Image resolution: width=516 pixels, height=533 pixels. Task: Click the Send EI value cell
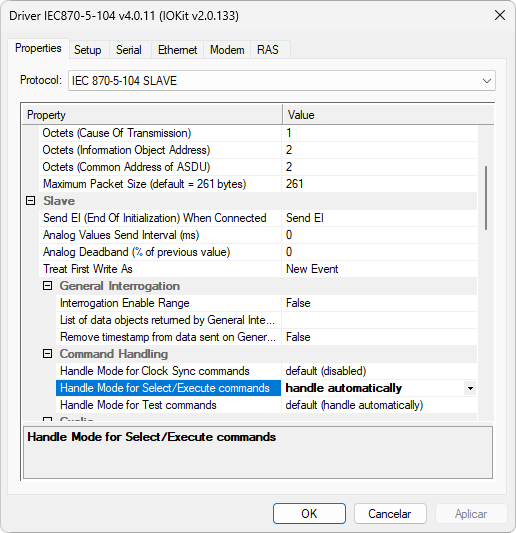tap(379, 218)
